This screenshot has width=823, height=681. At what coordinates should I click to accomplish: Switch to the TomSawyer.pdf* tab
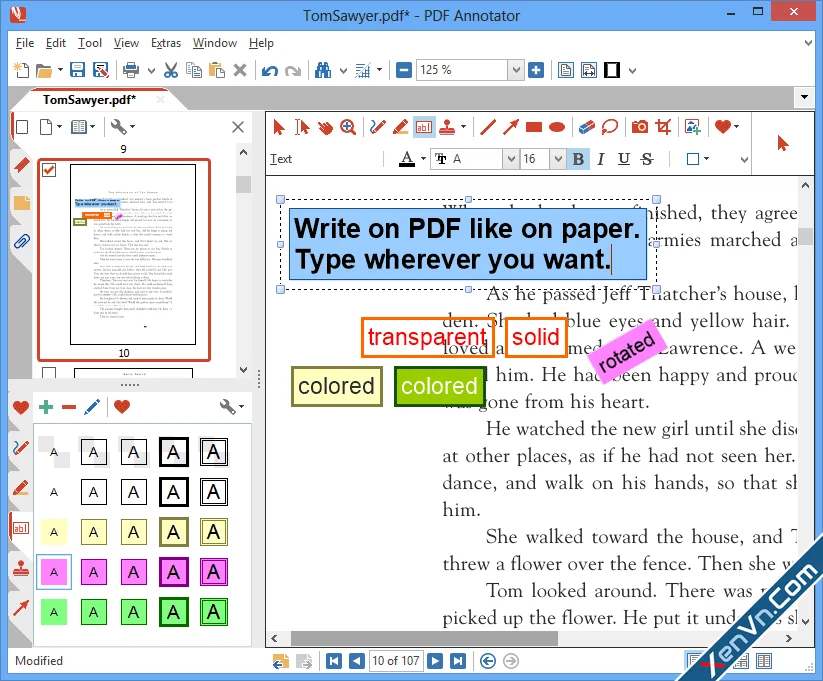pyautogui.click(x=89, y=99)
